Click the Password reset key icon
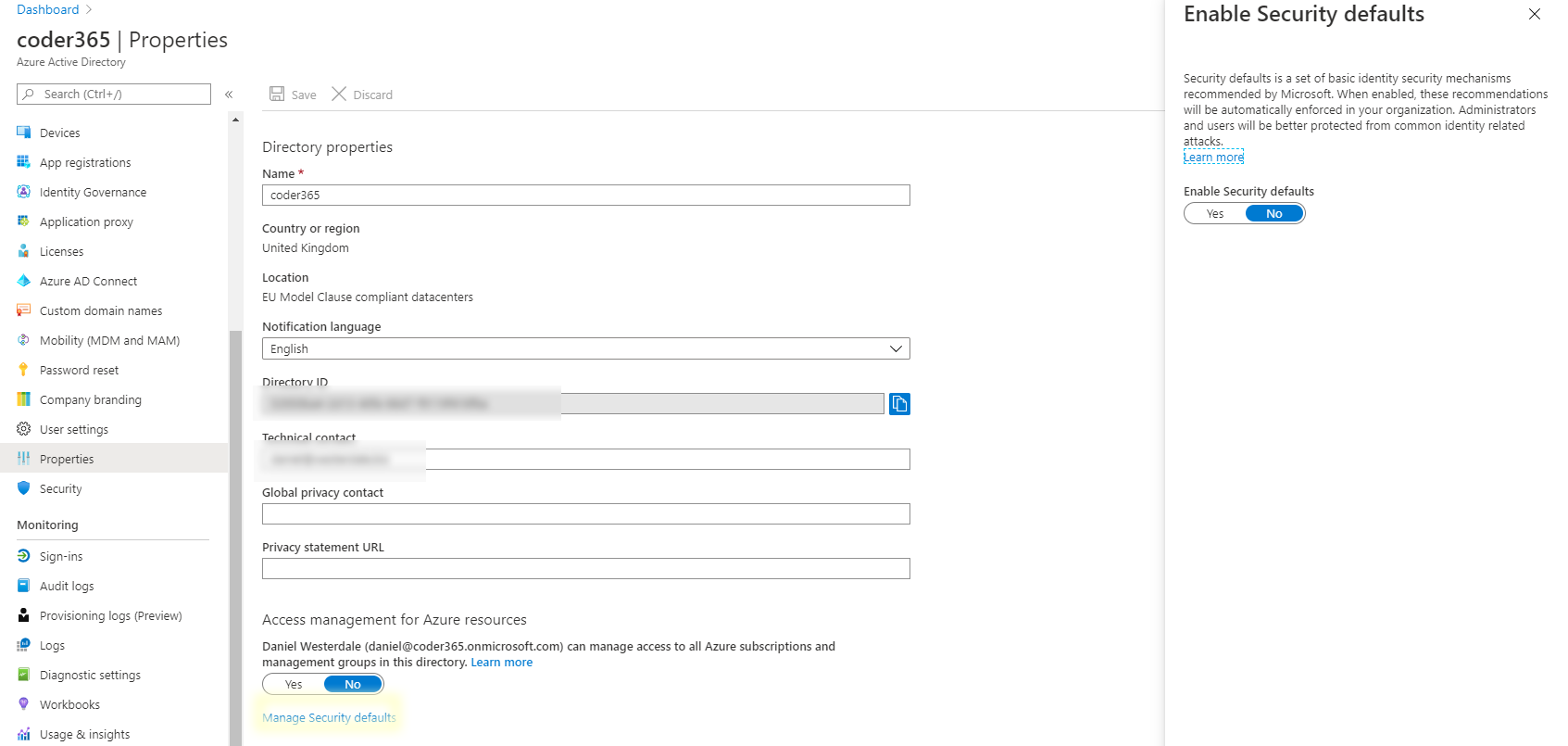 (24, 370)
